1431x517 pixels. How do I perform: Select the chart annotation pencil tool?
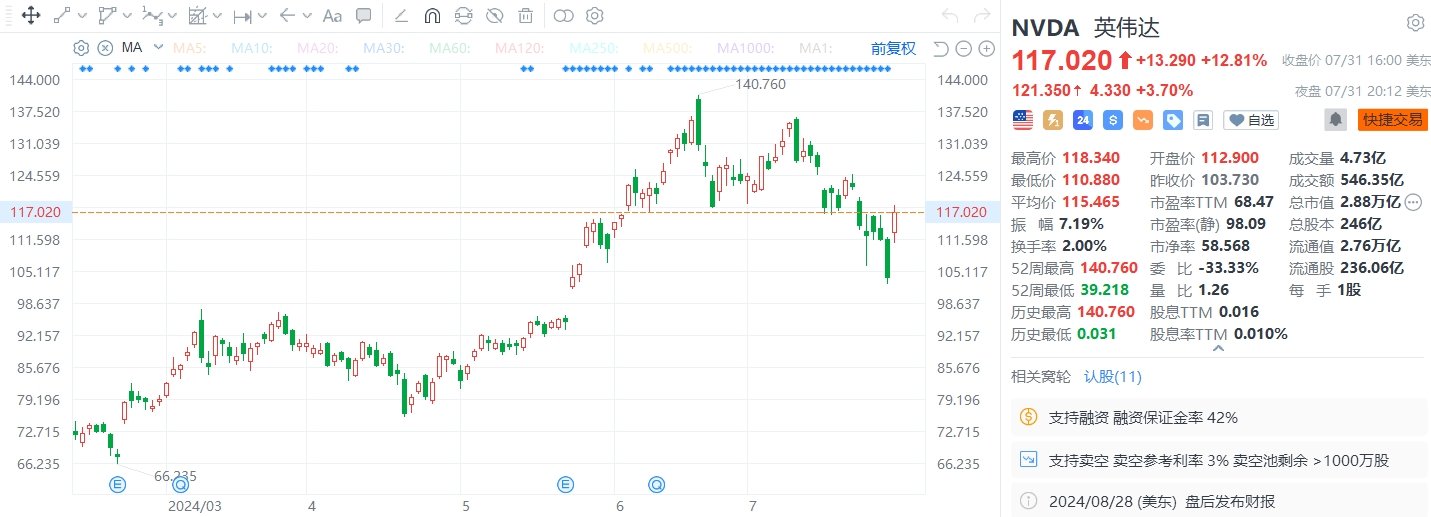(x=197, y=15)
